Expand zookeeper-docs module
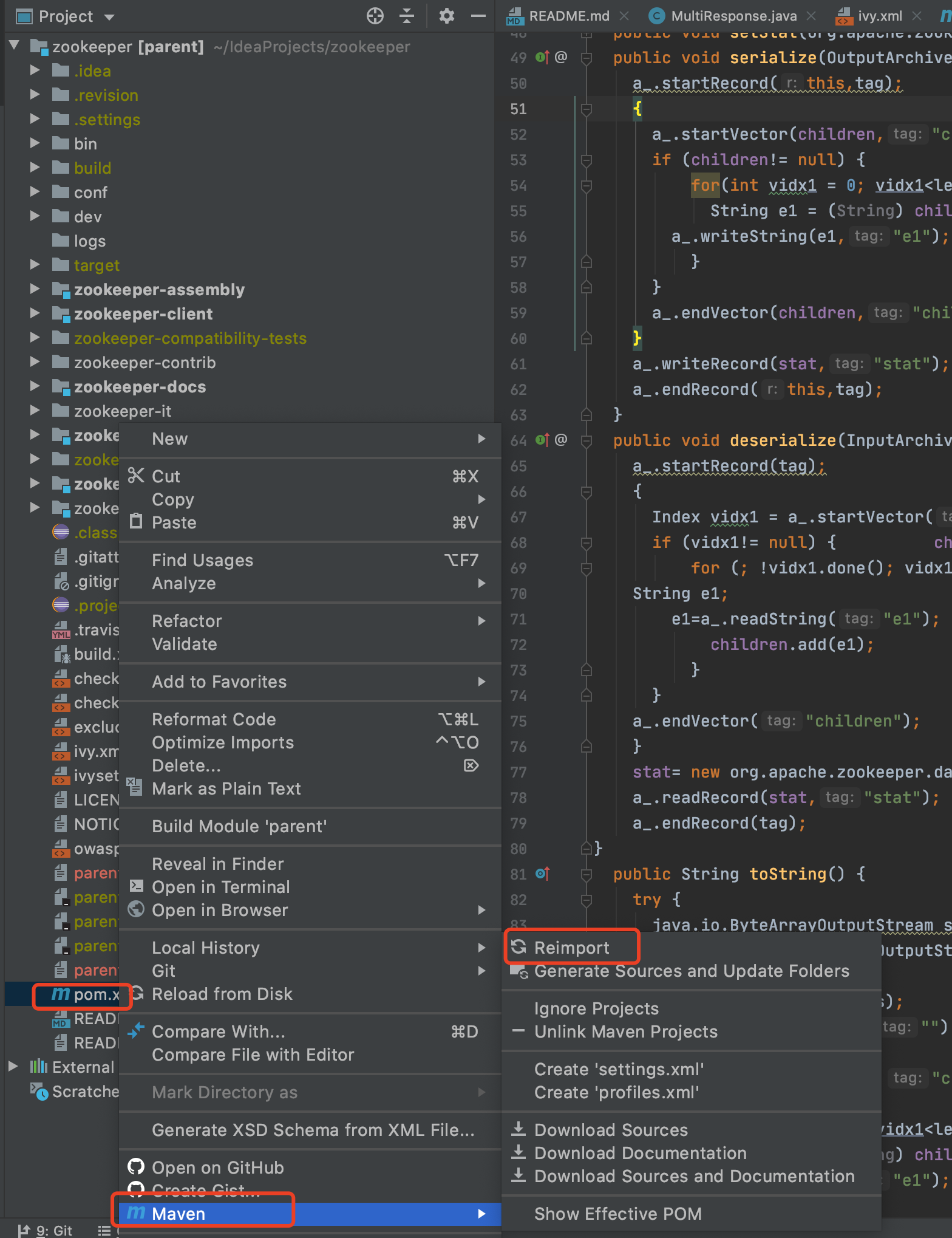 click(35, 386)
